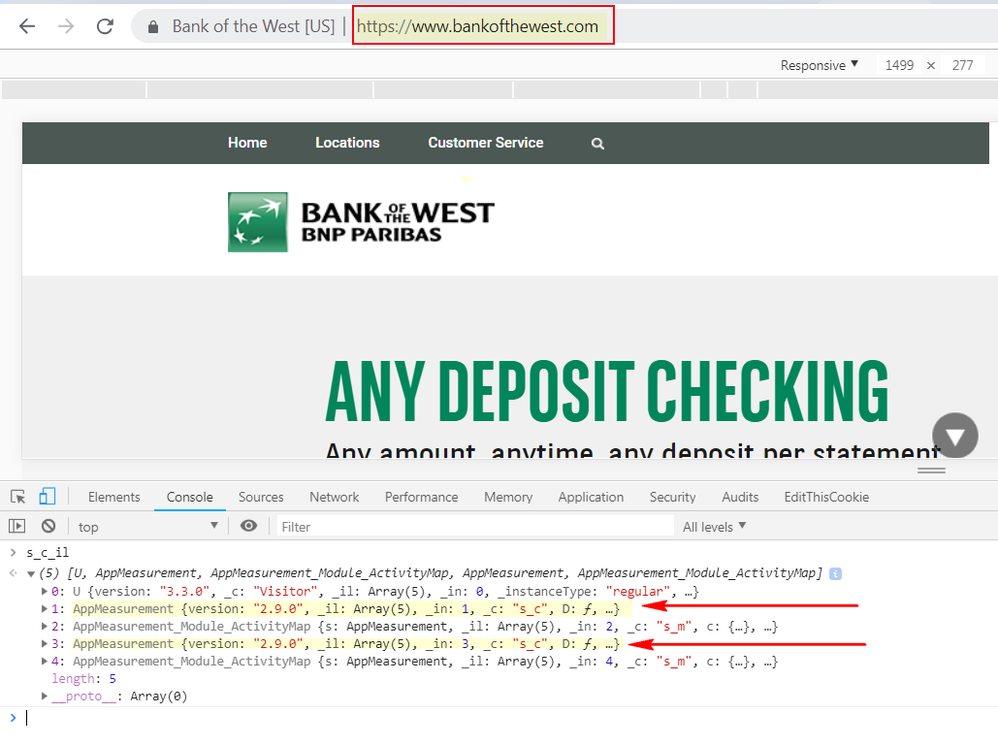
Task: Click the console Filter input field
Action: [475, 526]
